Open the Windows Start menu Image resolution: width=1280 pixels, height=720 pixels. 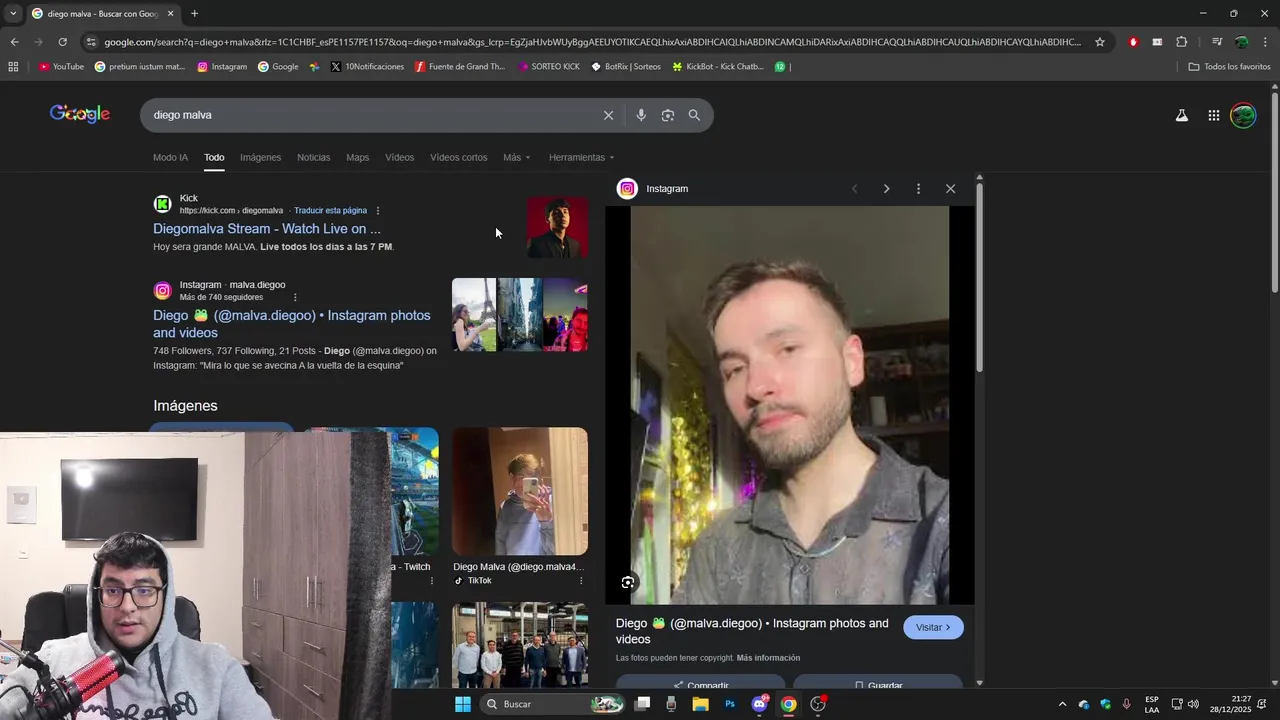[463, 704]
